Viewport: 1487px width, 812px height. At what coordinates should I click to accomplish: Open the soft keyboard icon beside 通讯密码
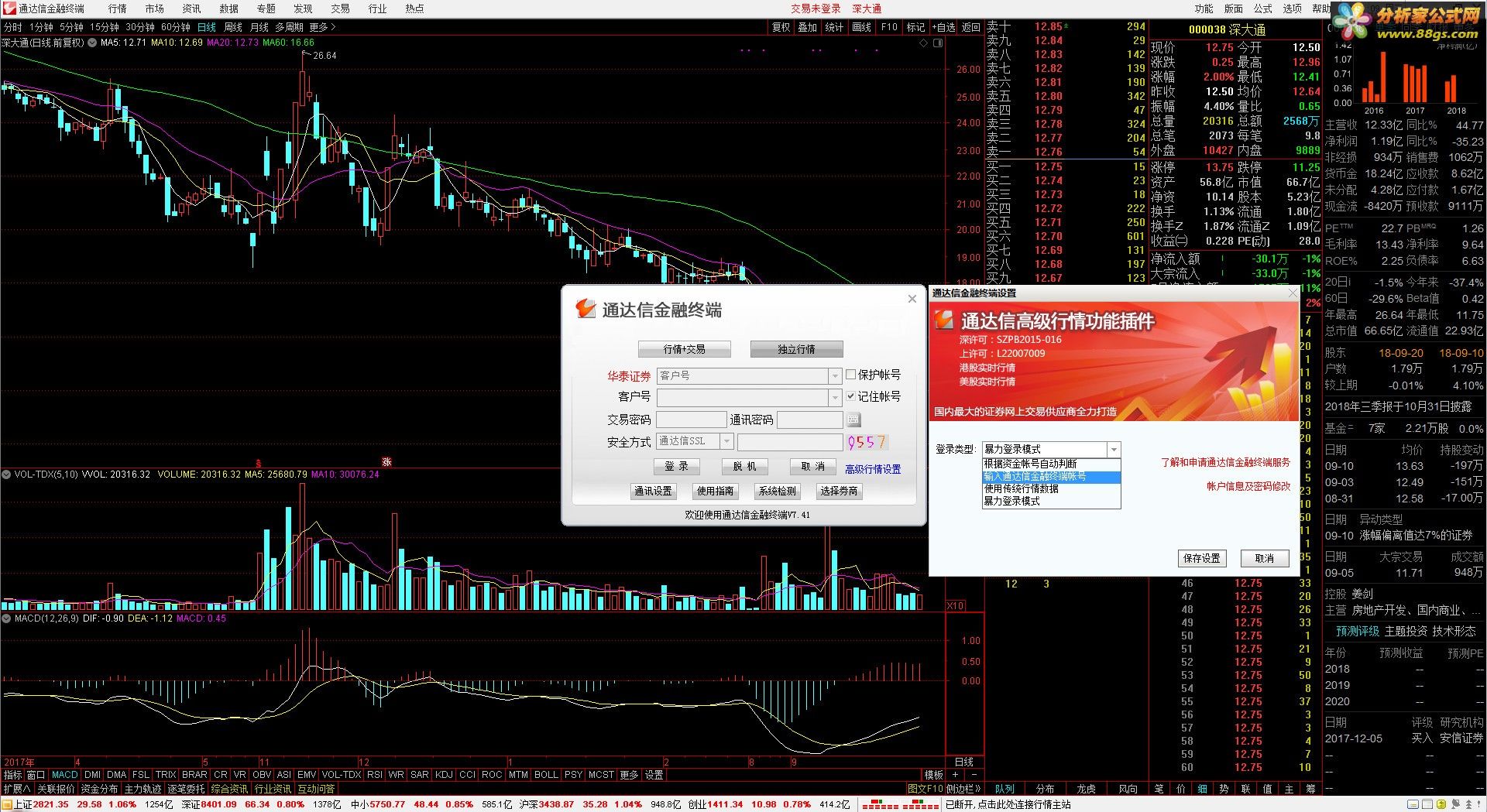click(x=853, y=420)
